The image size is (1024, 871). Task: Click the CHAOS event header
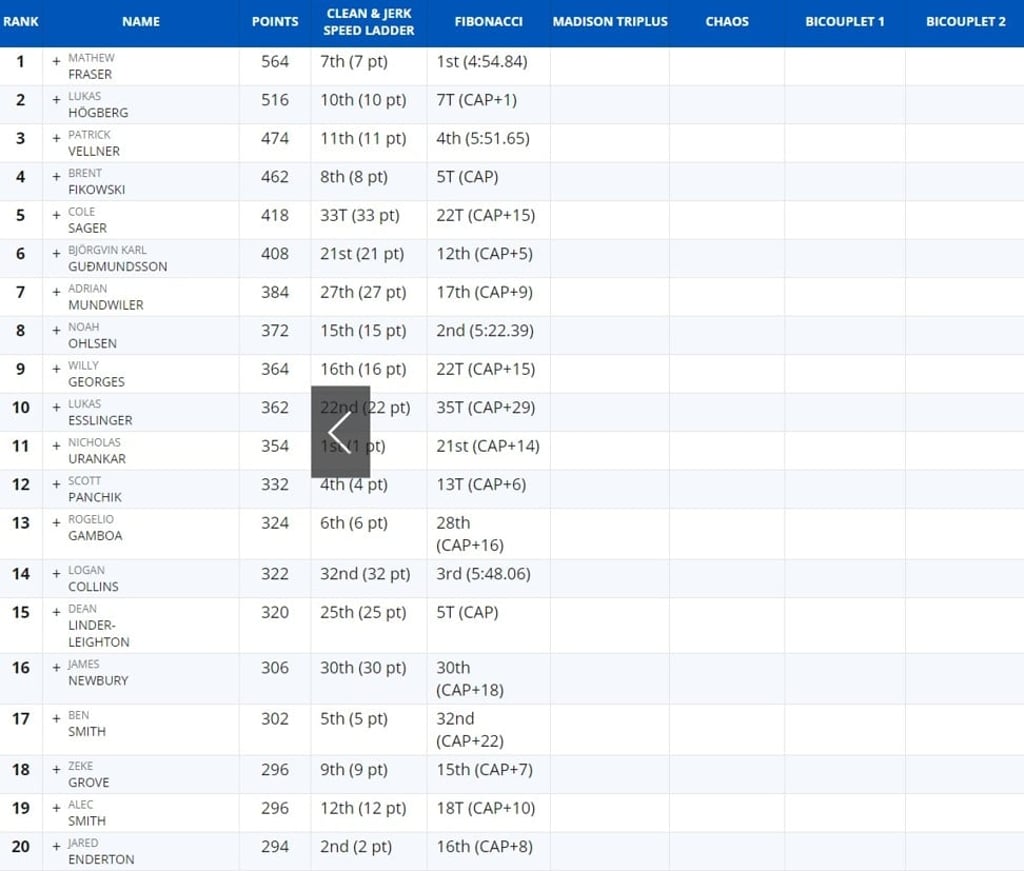point(727,21)
